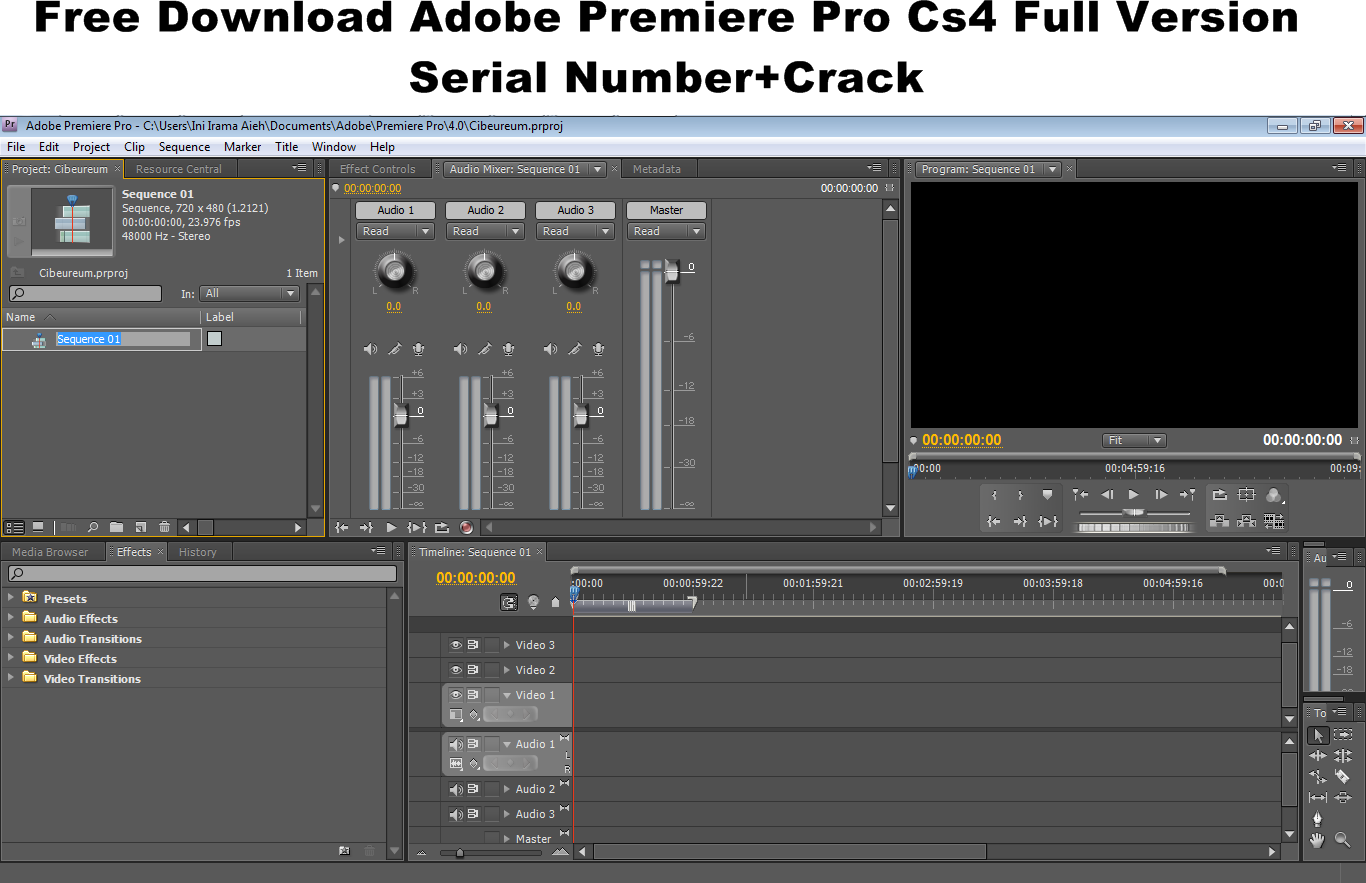
Task: Click the Lift button in Program monitor
Action: (1219, 521)
